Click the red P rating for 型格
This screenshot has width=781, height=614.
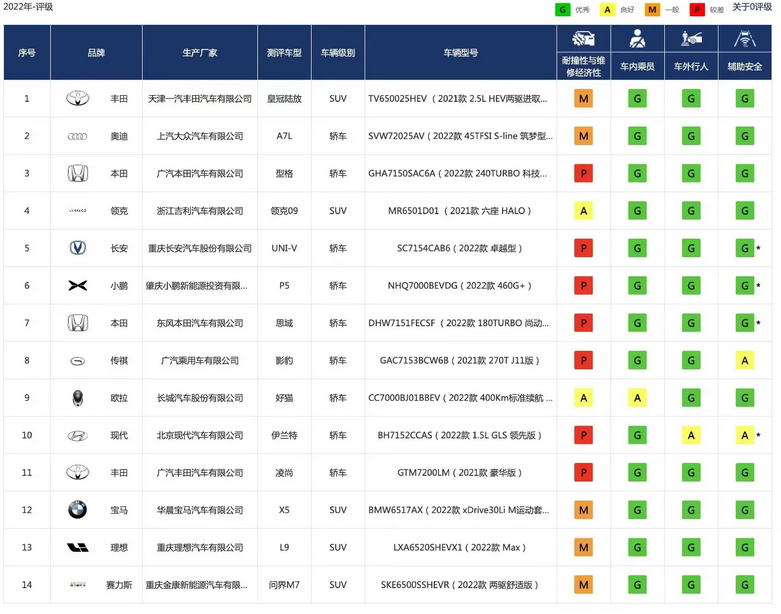click(583, 173)
